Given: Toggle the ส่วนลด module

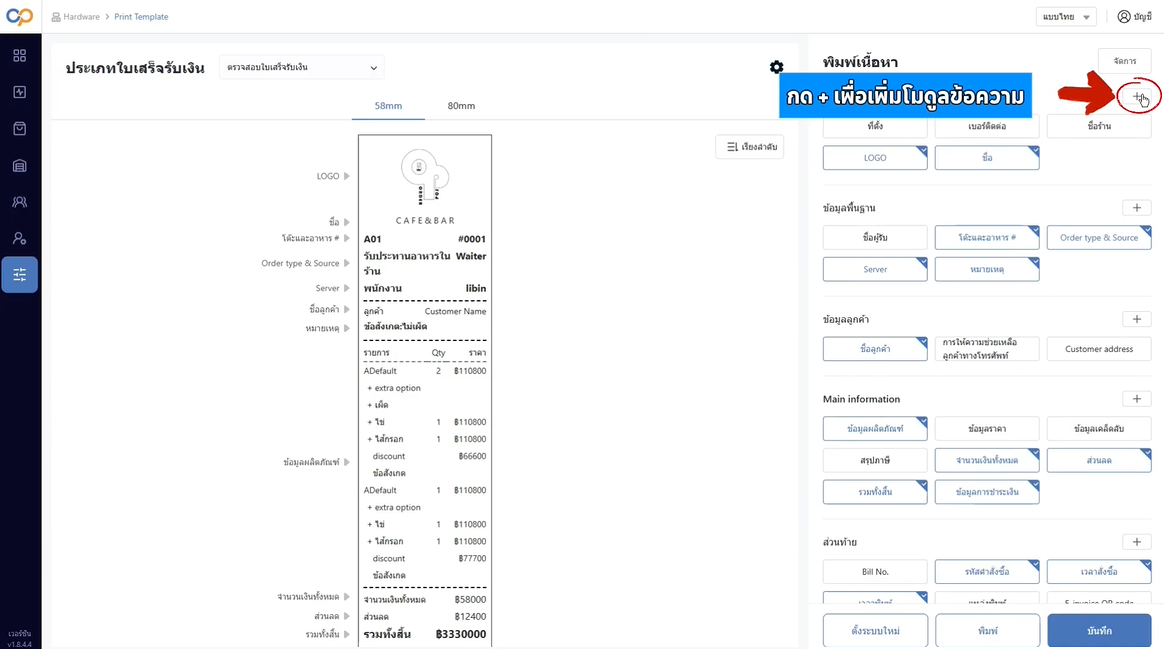Looking at the screenshot, I should point(1099,460).
